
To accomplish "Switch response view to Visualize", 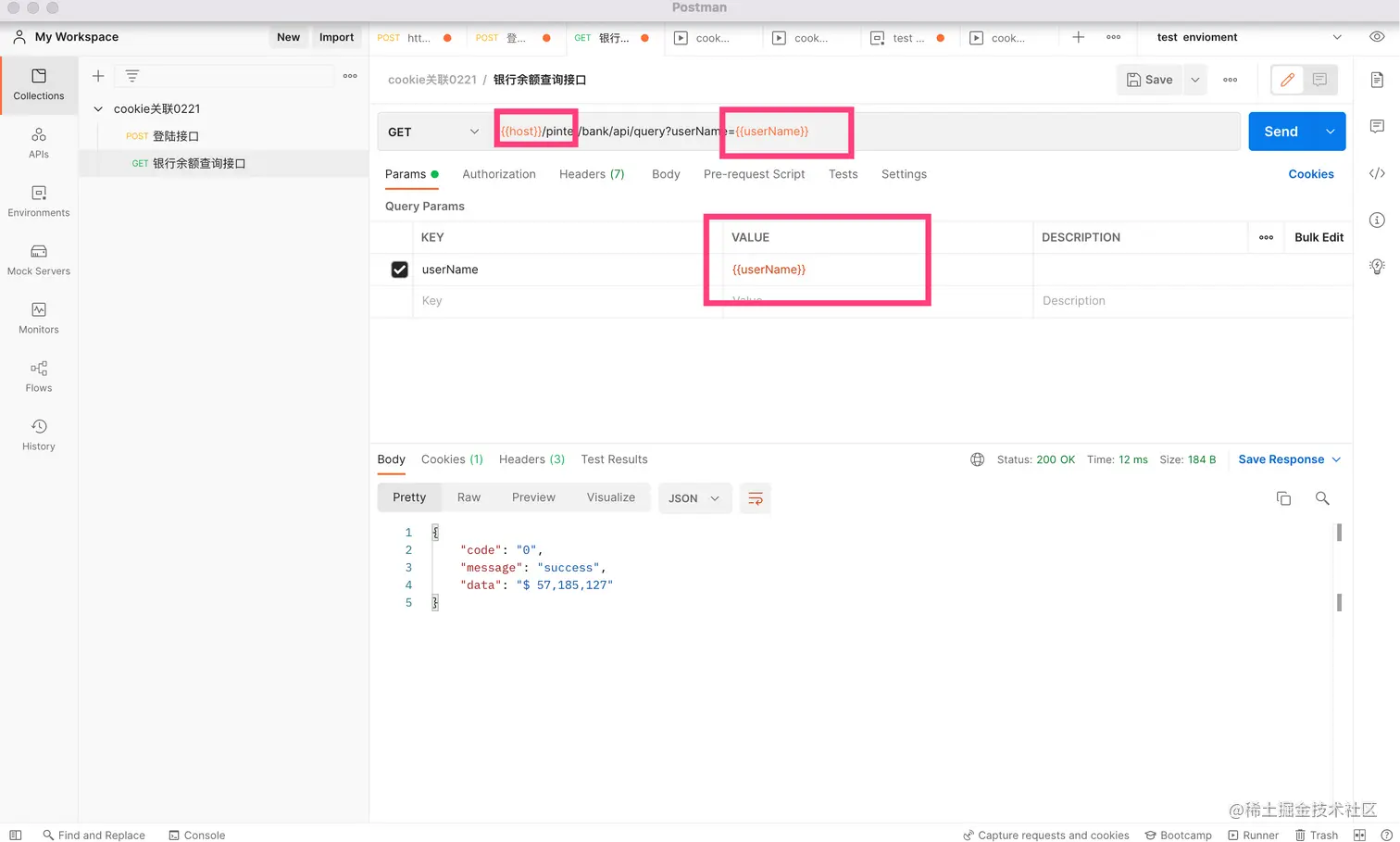I will coord(611,497).
